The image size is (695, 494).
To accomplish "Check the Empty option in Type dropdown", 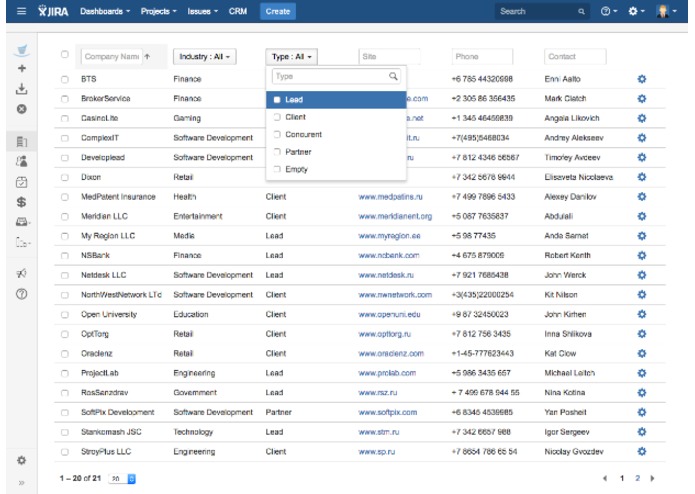I will (x=277, y=169).
